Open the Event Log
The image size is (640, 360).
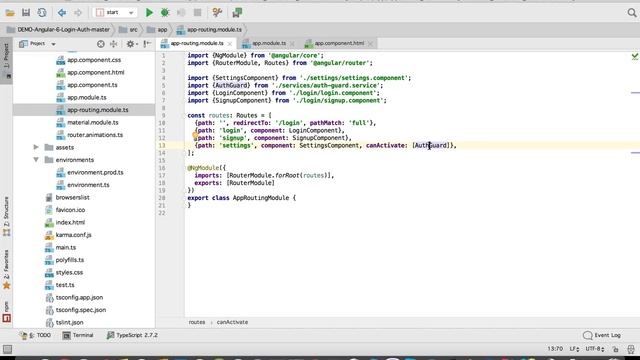point(602,336)
